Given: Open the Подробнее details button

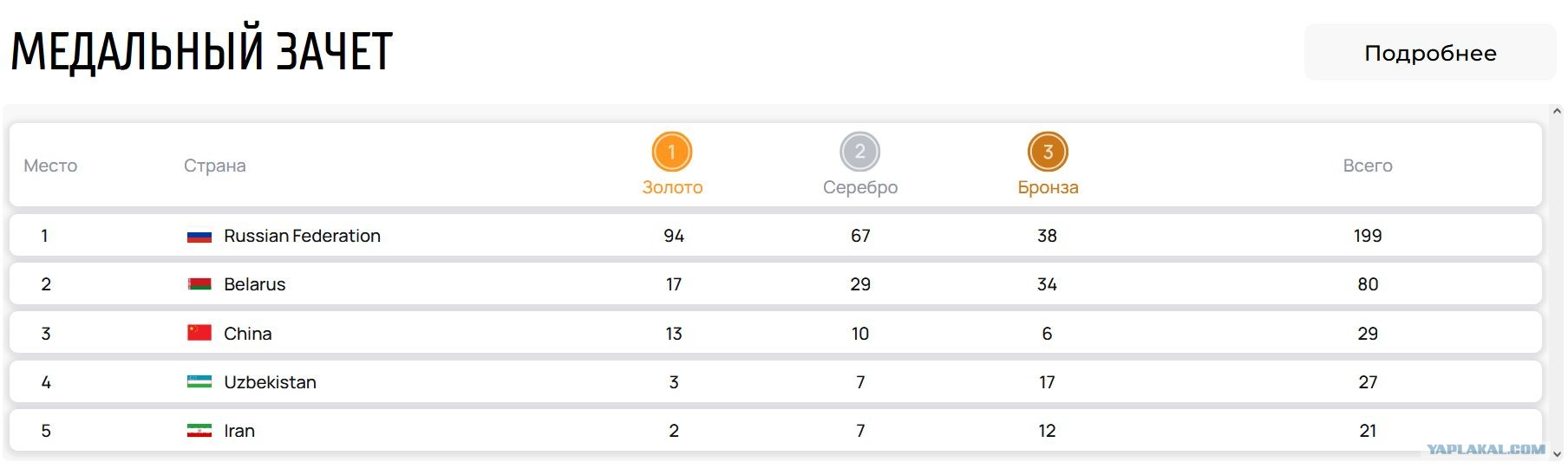Looking at the screenshot, I should (x=1429, y=53).
